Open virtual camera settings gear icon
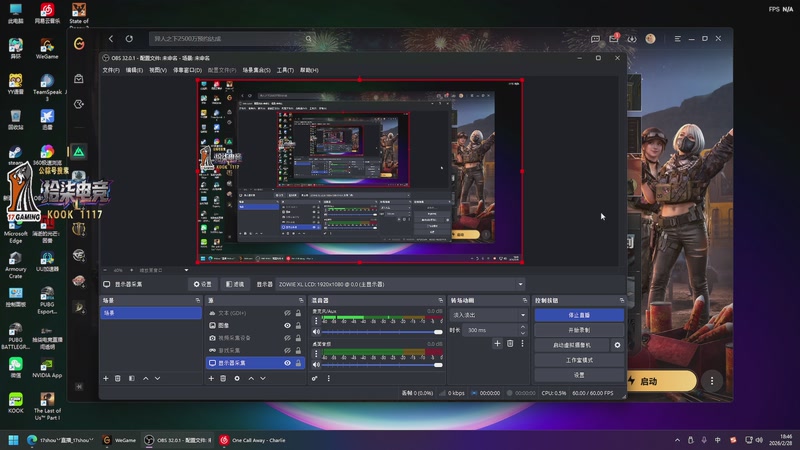The height and width of the screenshot is (450, 800). [x=617, y=345]
